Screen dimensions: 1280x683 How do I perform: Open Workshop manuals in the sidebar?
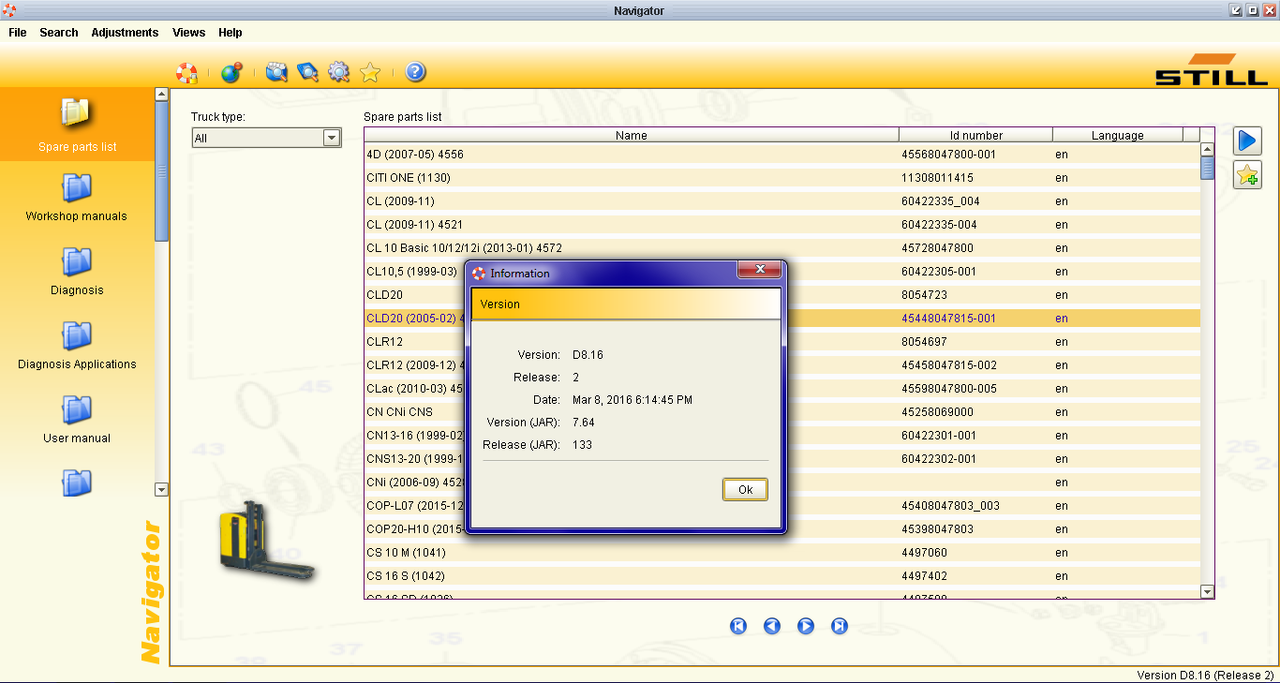coord(77,197)
